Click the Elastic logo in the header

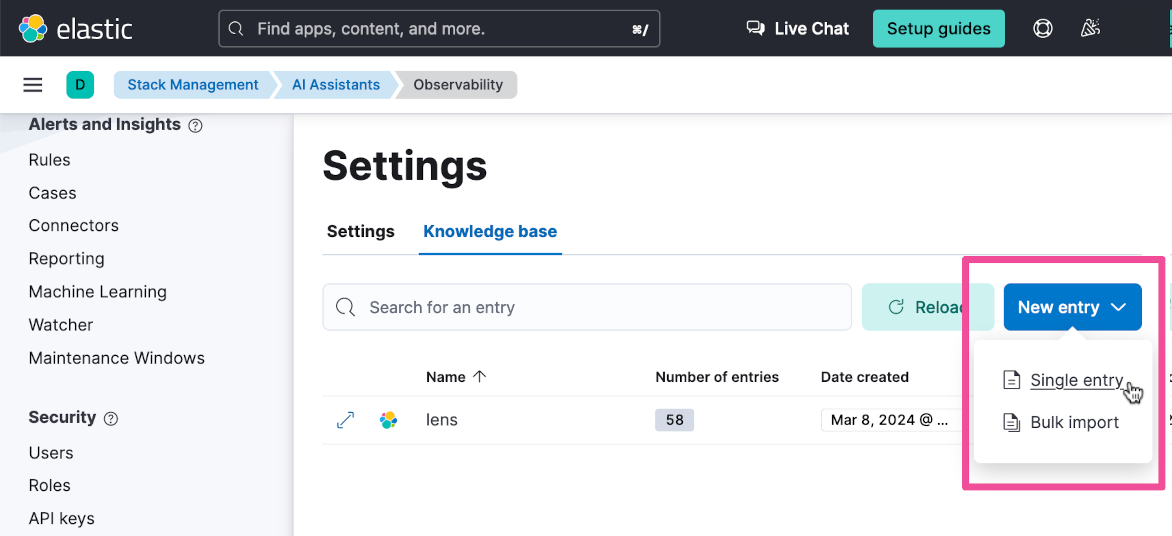[x=75, y=29]
